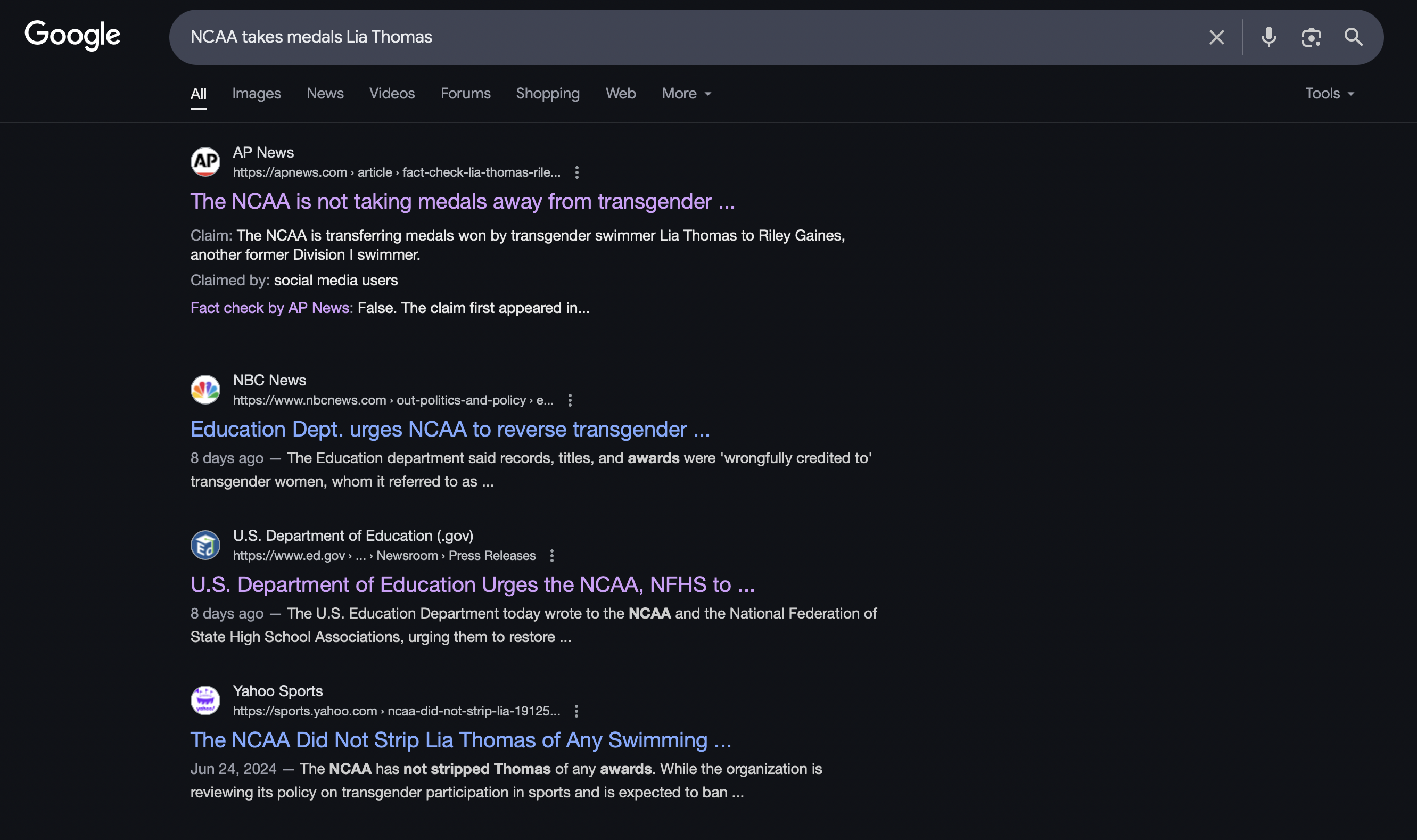
Task: Clear the search box text
Action: (x=1216, y=37)
